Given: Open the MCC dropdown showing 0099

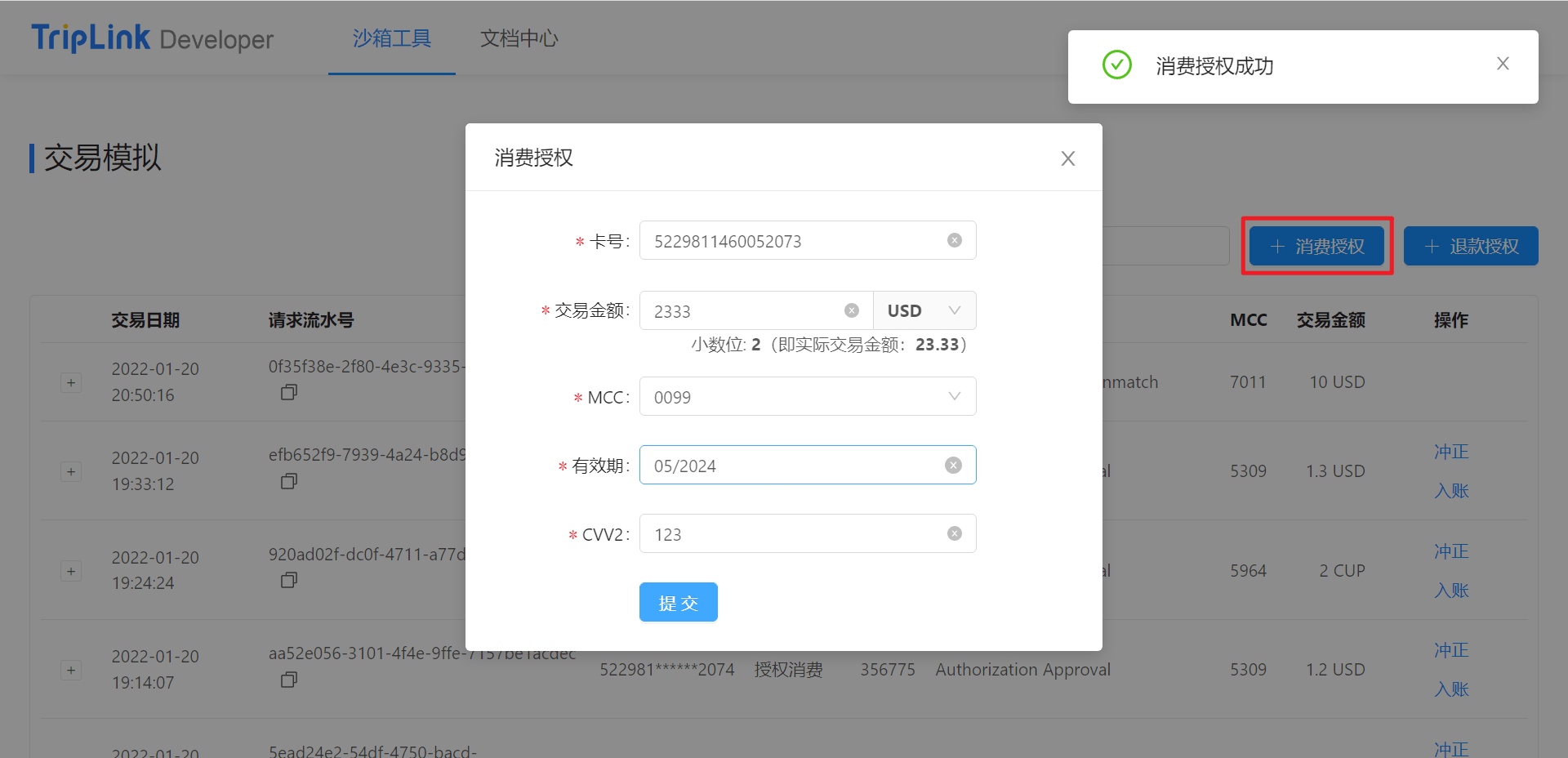Looking at the screenshot, I should pos(807,397).
